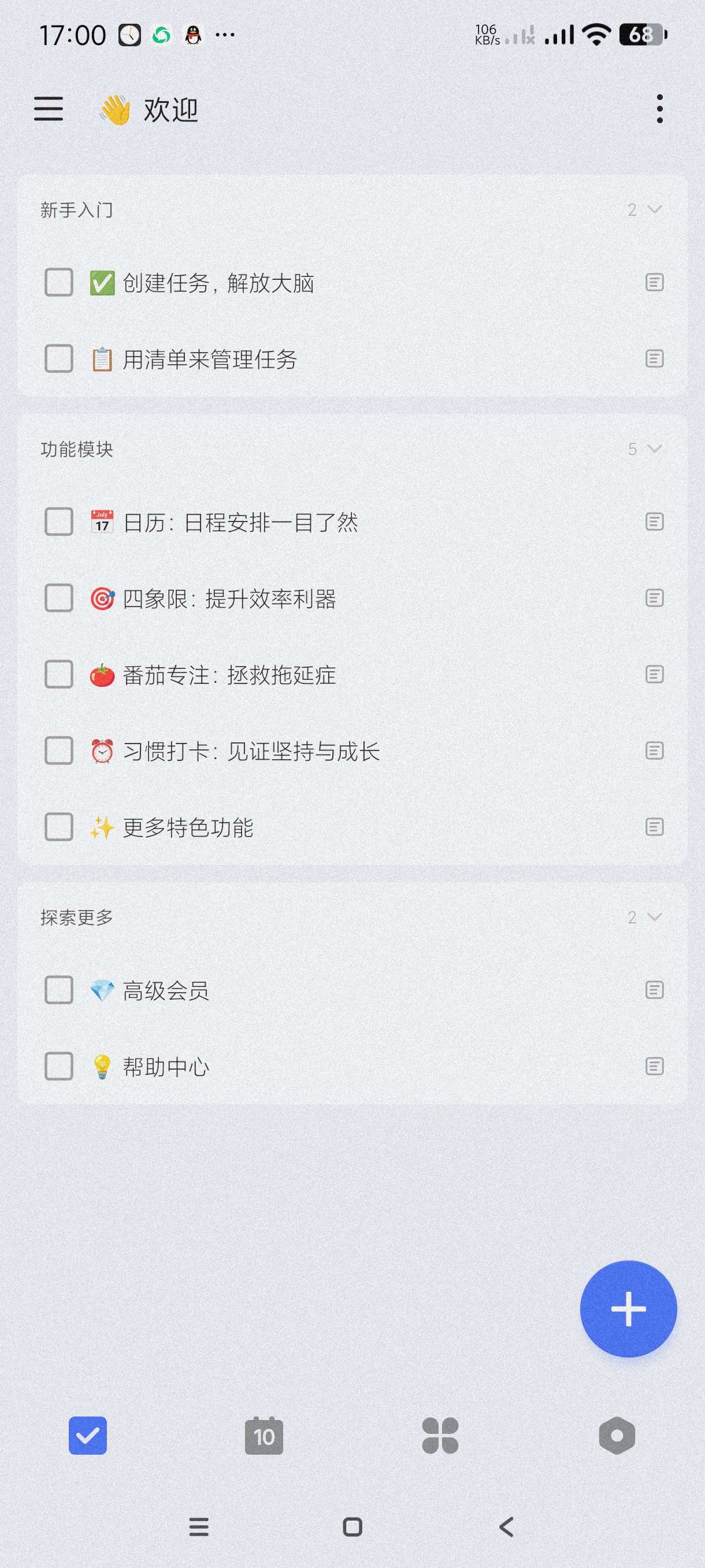Viewport: 705px width, 1568px height.
Task: Open note icon for 高级会员 task
Action: pos(654,990)
